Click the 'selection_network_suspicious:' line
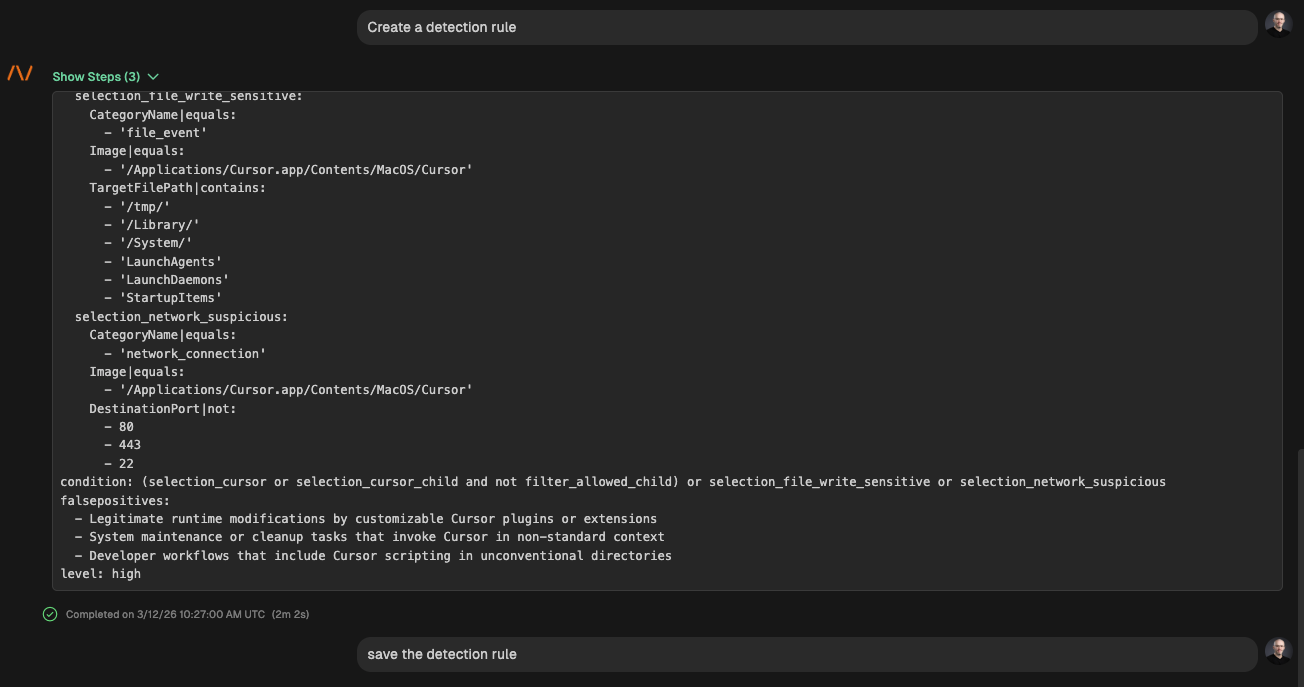The image size is (1304, 687). 181,317
